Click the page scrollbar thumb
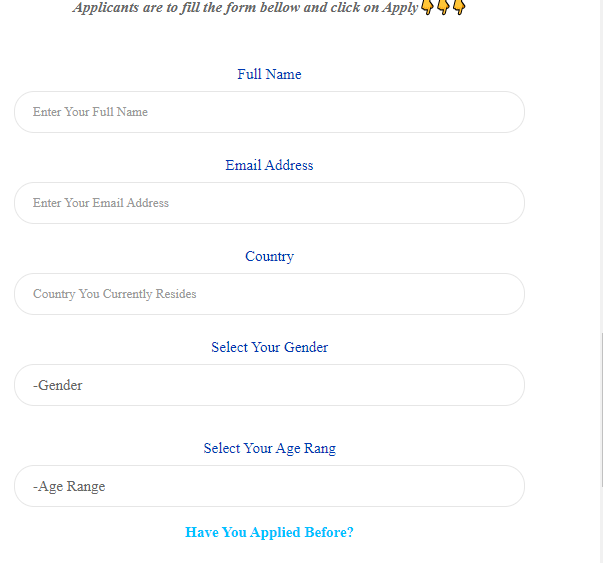The image size is (603, 563). click(x=601, y=410)
